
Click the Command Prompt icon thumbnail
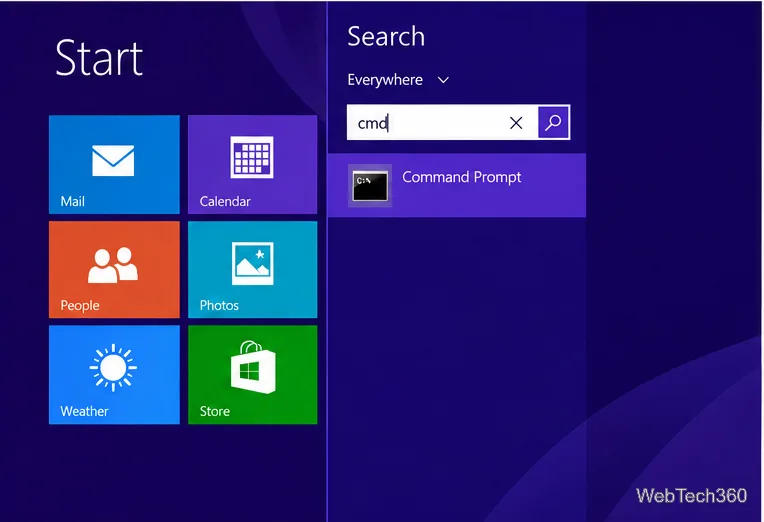pos(370,186)
